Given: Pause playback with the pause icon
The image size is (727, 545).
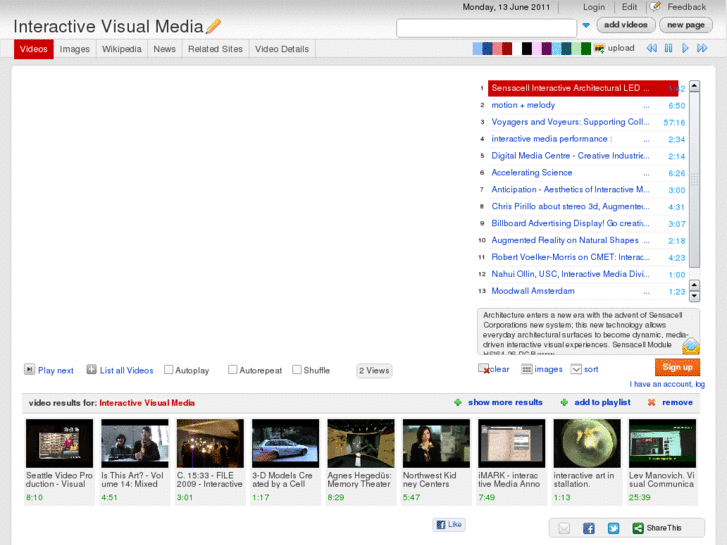Looking at the screenshot, I should 668,48.
